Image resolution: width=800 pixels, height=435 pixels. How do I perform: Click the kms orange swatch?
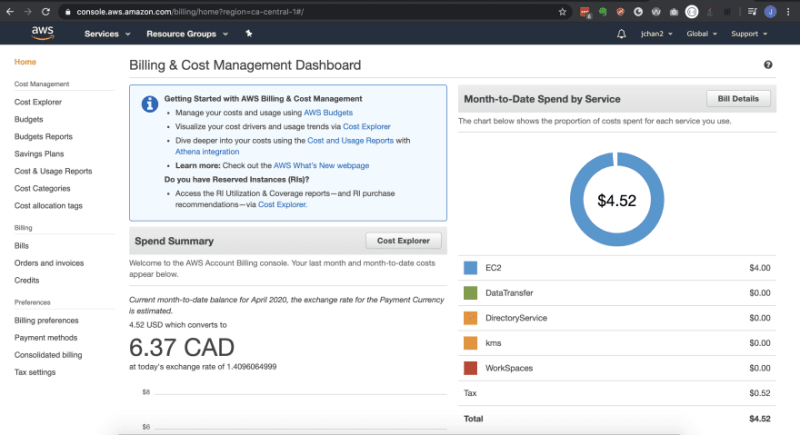click(x=470, y=343)
